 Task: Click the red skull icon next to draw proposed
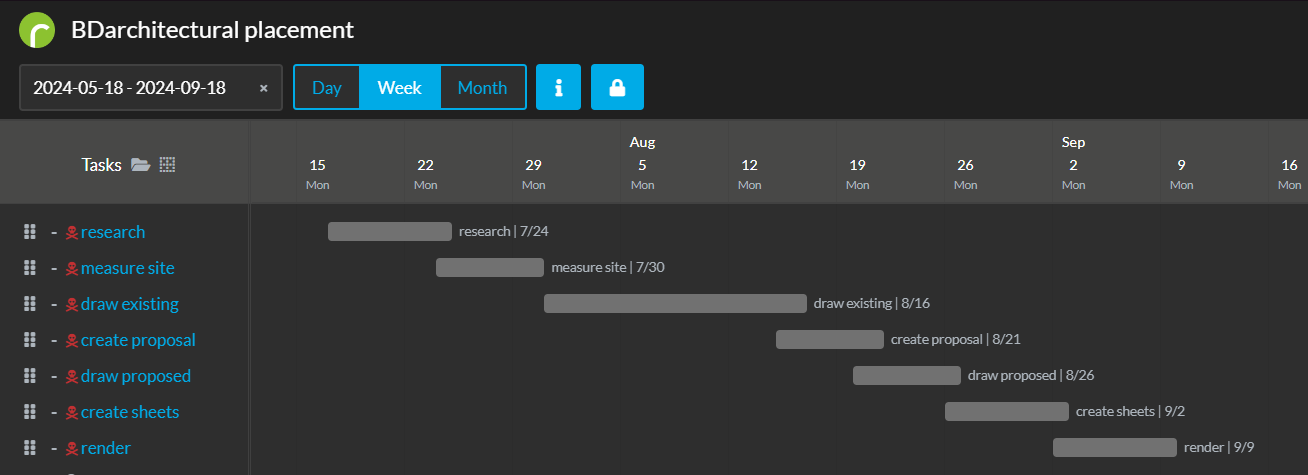72,377
